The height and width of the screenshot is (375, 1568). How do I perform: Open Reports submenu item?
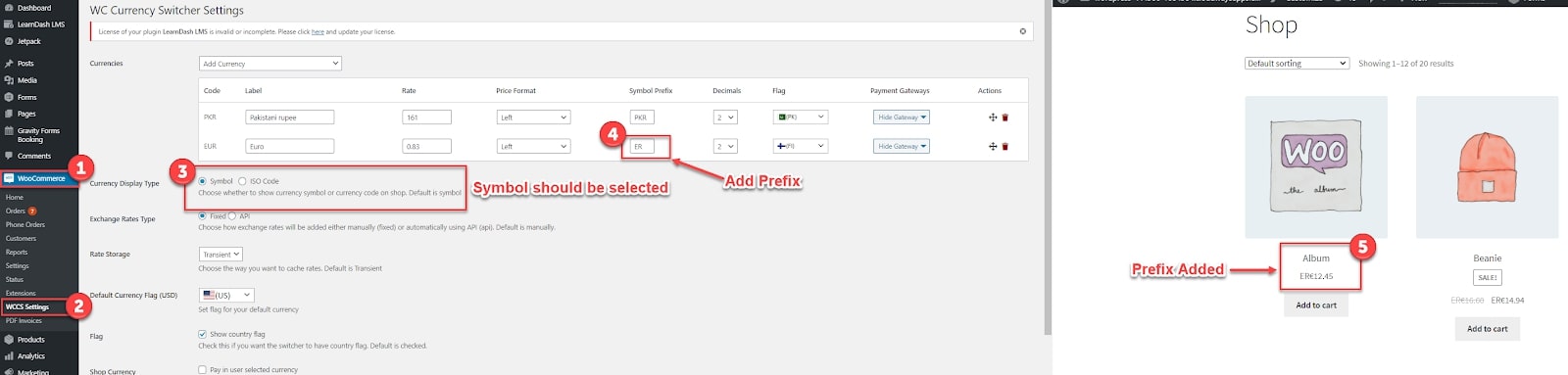17,253
